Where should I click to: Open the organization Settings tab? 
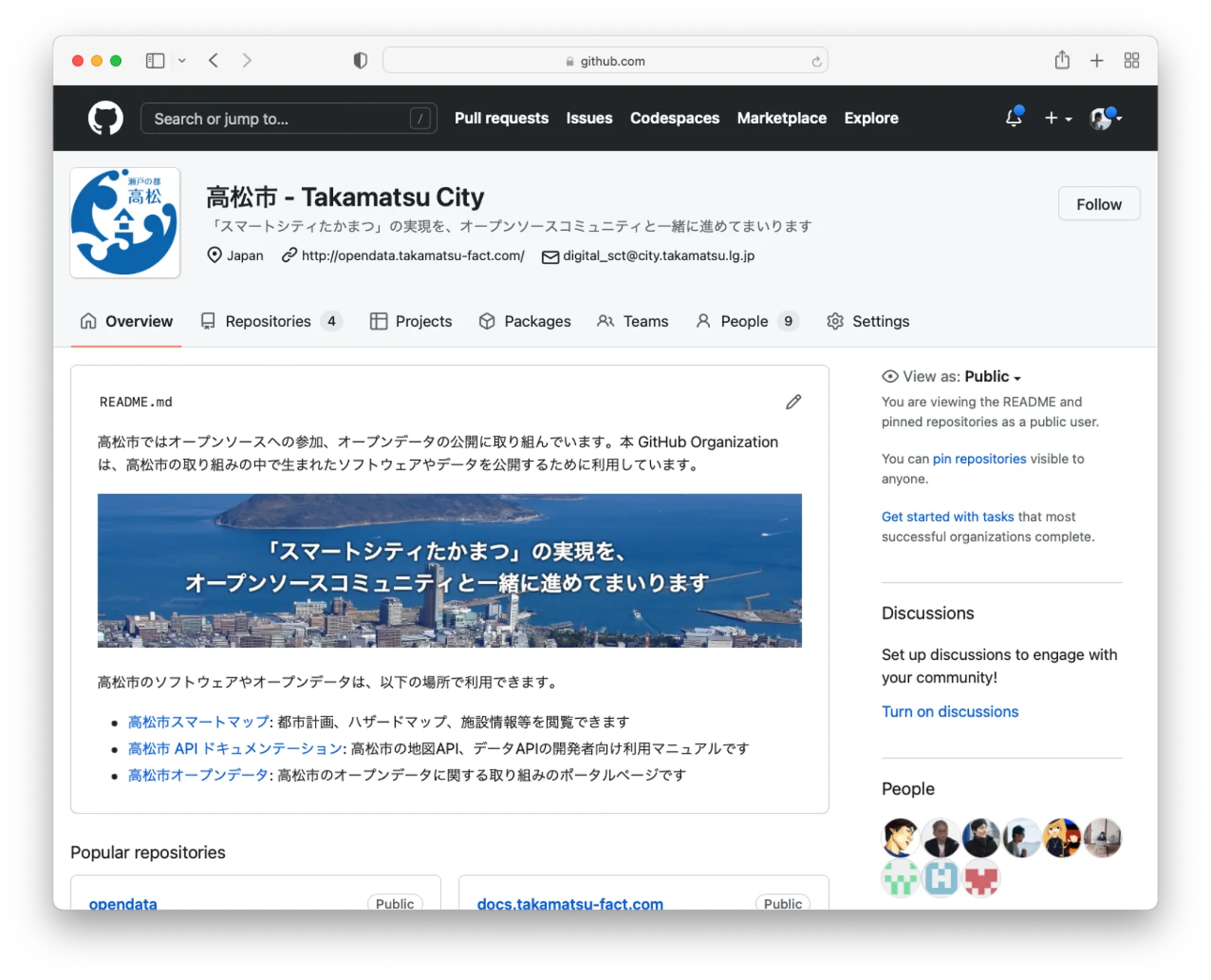[x=867, y=322]
